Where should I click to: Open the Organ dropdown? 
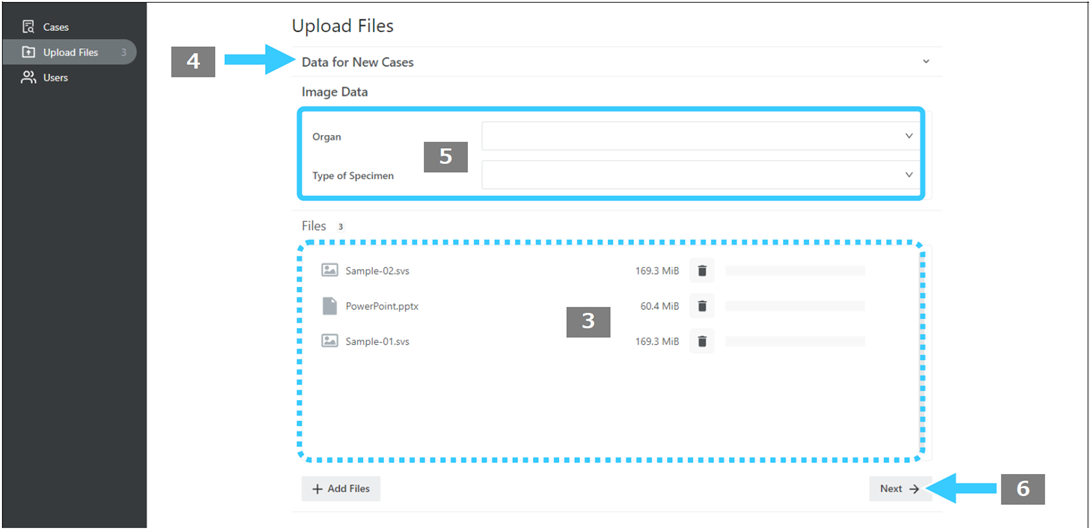(x=700, y=136)
